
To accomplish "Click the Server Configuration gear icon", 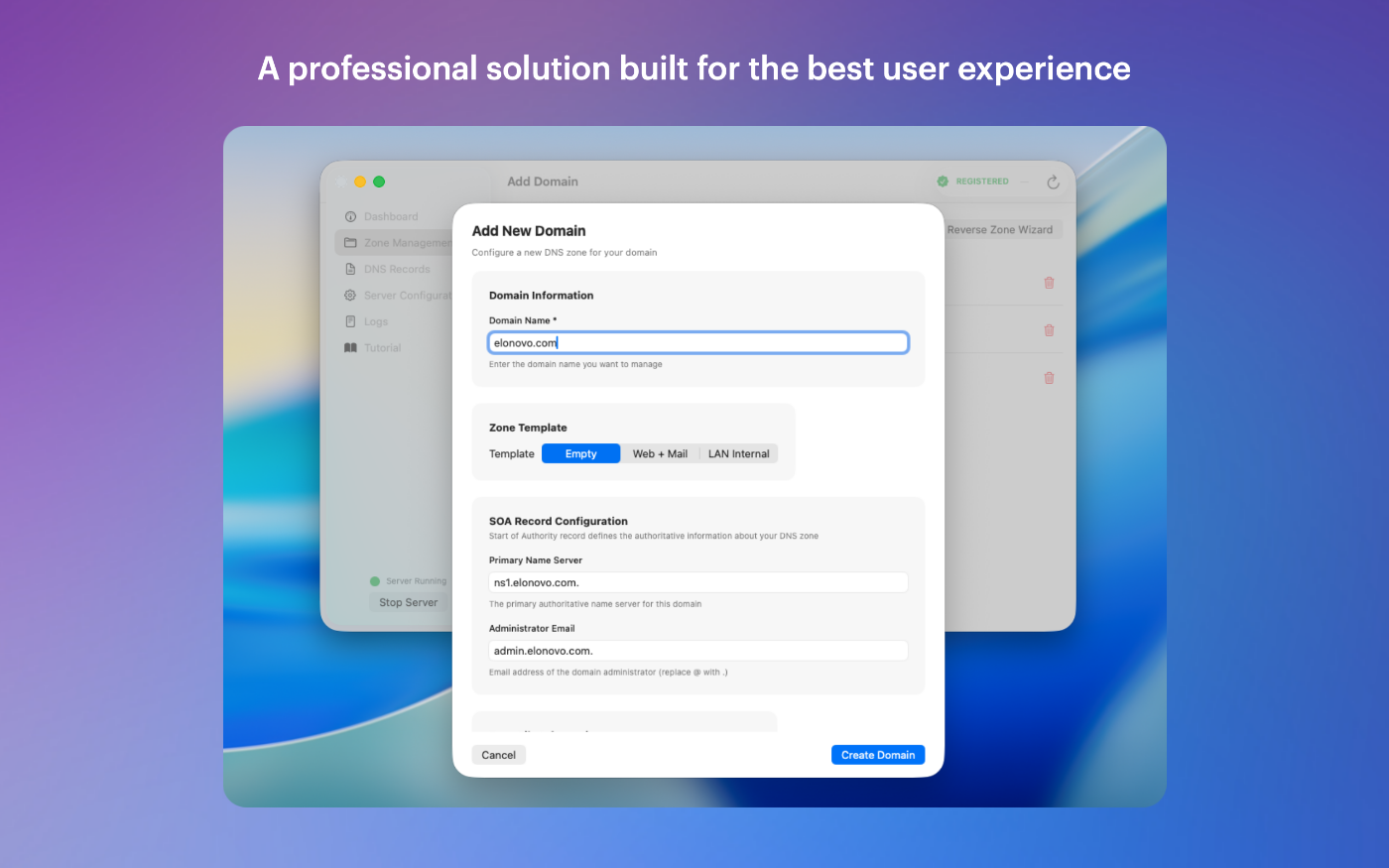I will [350, 296].
